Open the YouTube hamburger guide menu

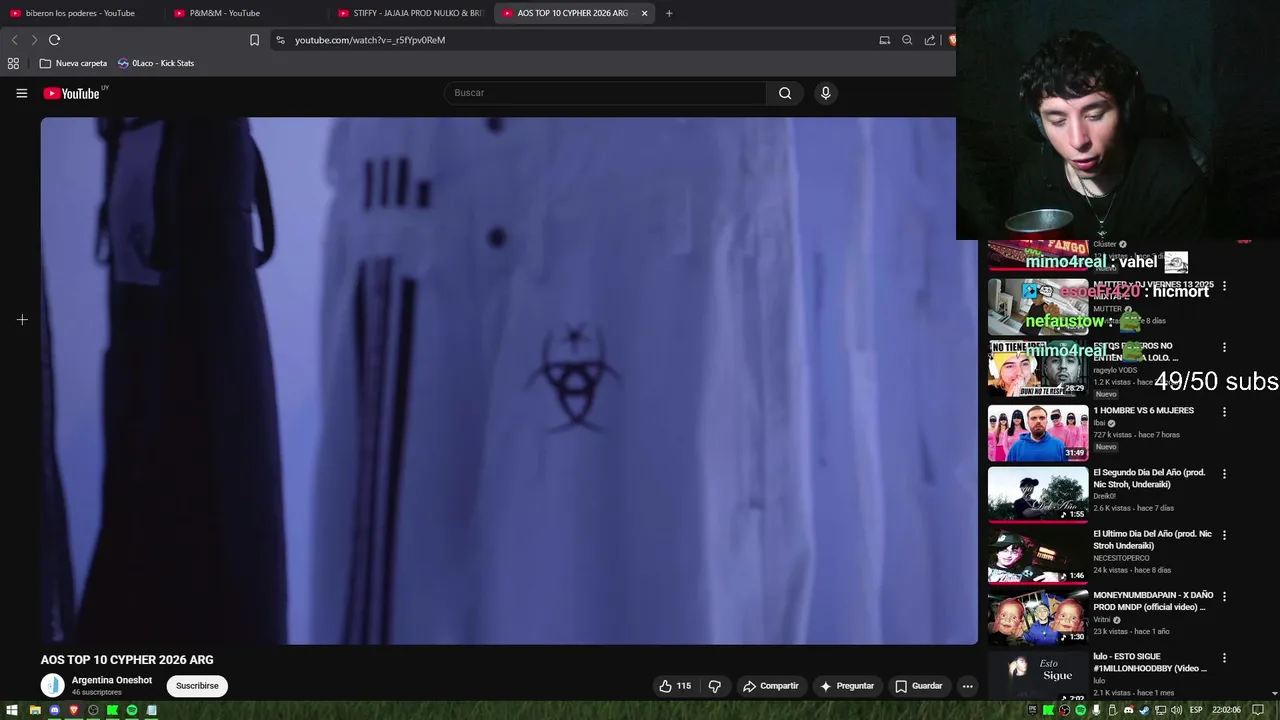(21, 93)
